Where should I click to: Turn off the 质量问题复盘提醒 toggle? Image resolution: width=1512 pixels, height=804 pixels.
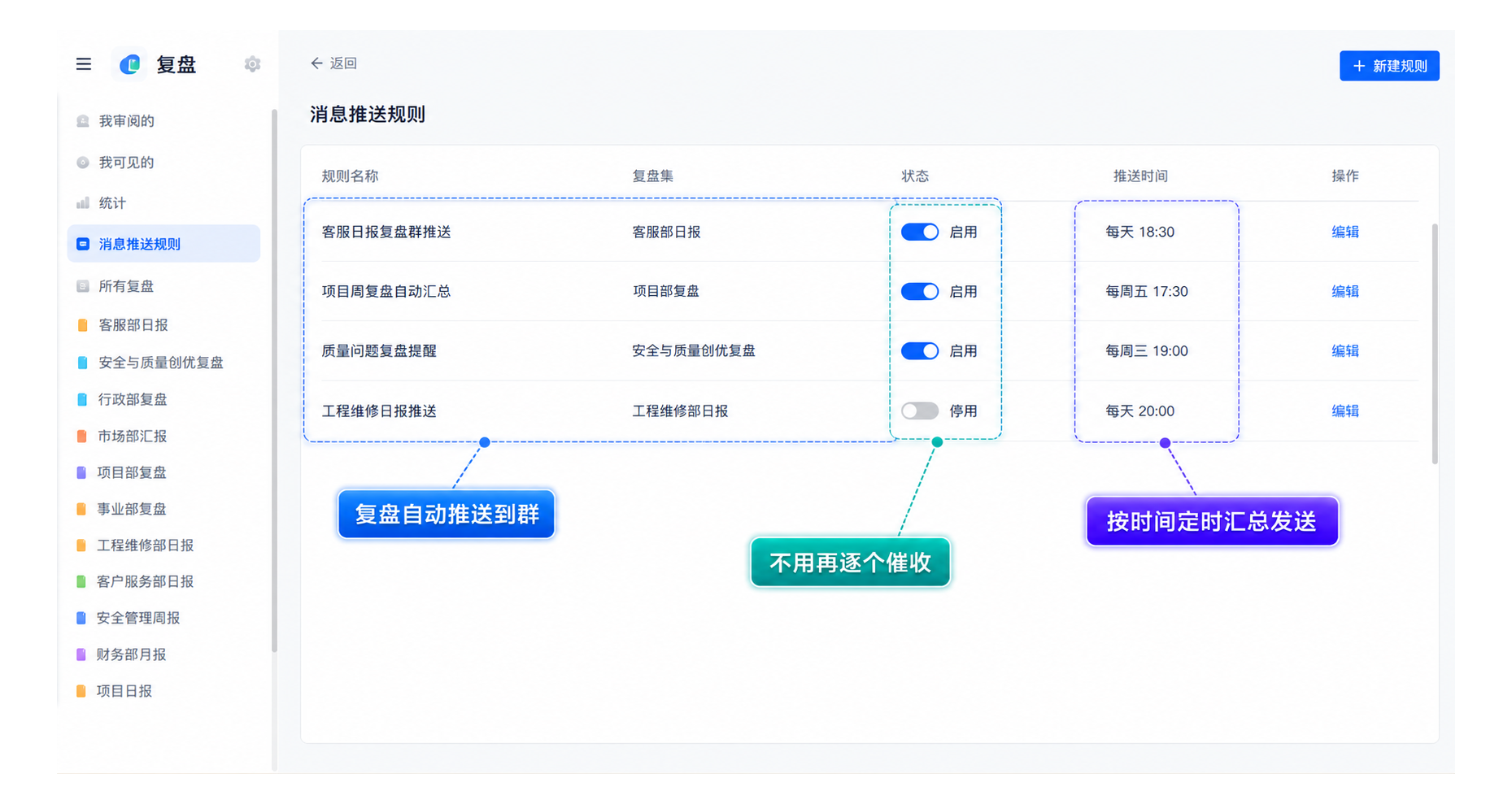(x=920, y=351)
